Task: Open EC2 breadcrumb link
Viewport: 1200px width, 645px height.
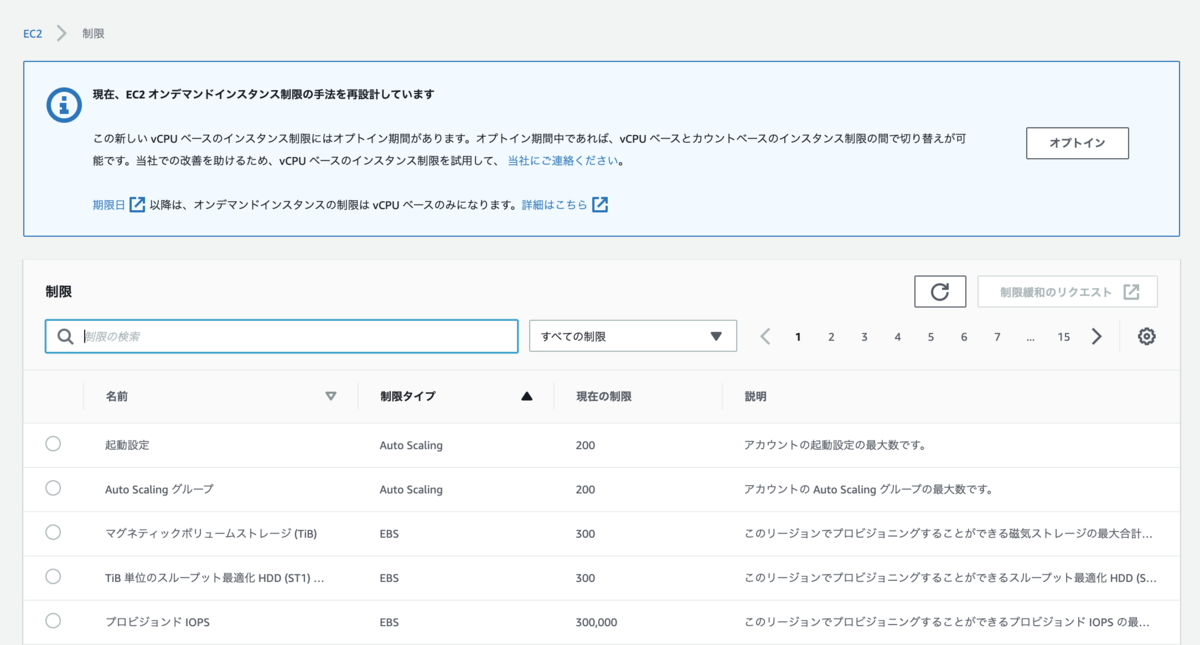Action: click(x=33, y=33)
